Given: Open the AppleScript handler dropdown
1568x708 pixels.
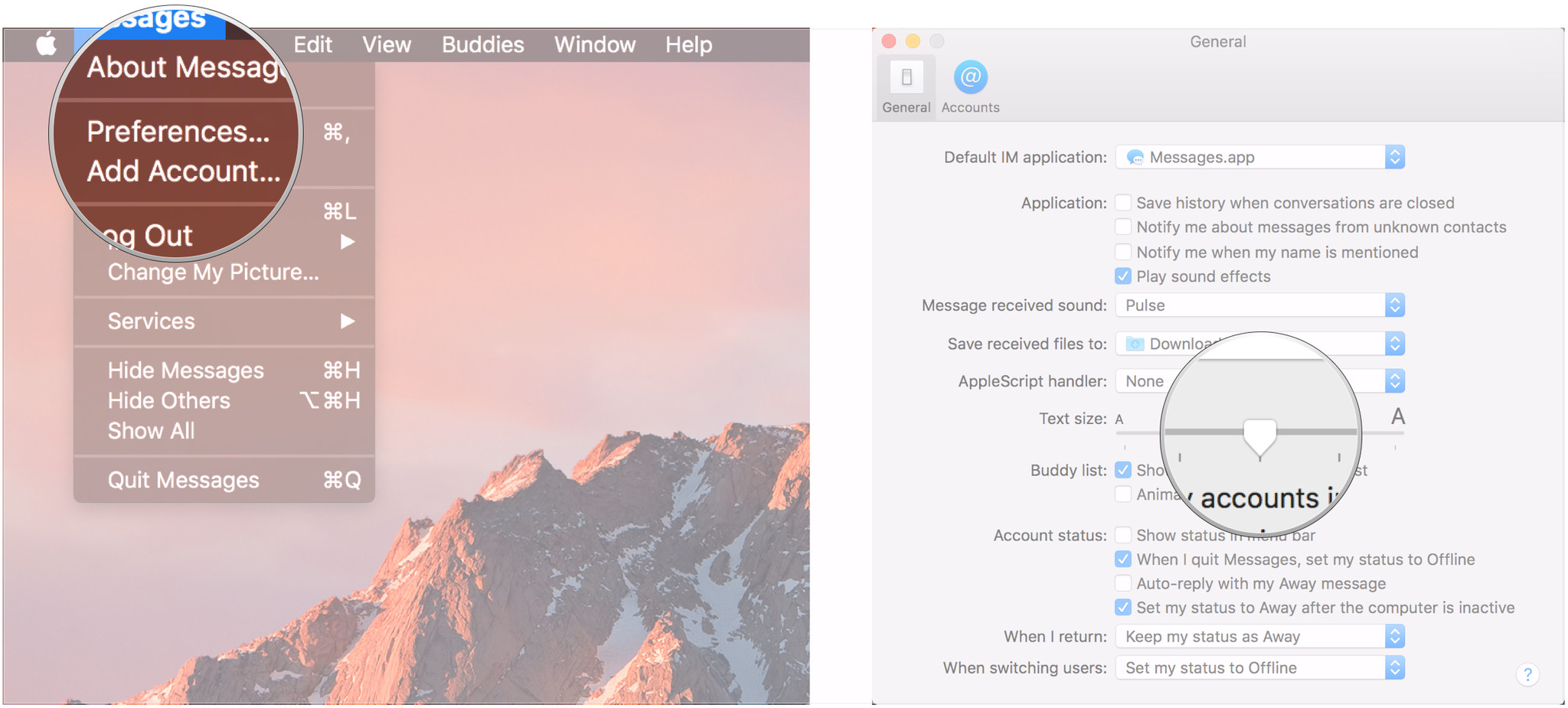Looking at the screenshot, I should tap(1260, 381).
